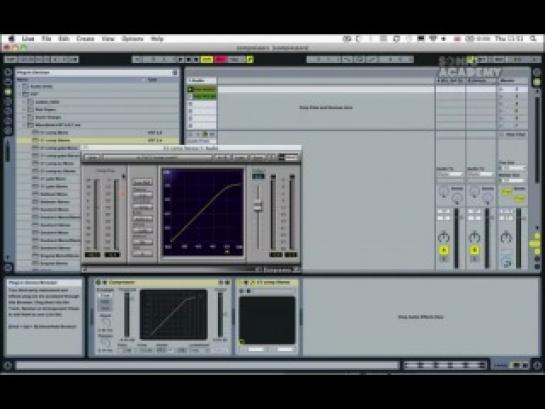
Task: Collapse the WaveShell-VST folder
Action: tap(25, 124)
